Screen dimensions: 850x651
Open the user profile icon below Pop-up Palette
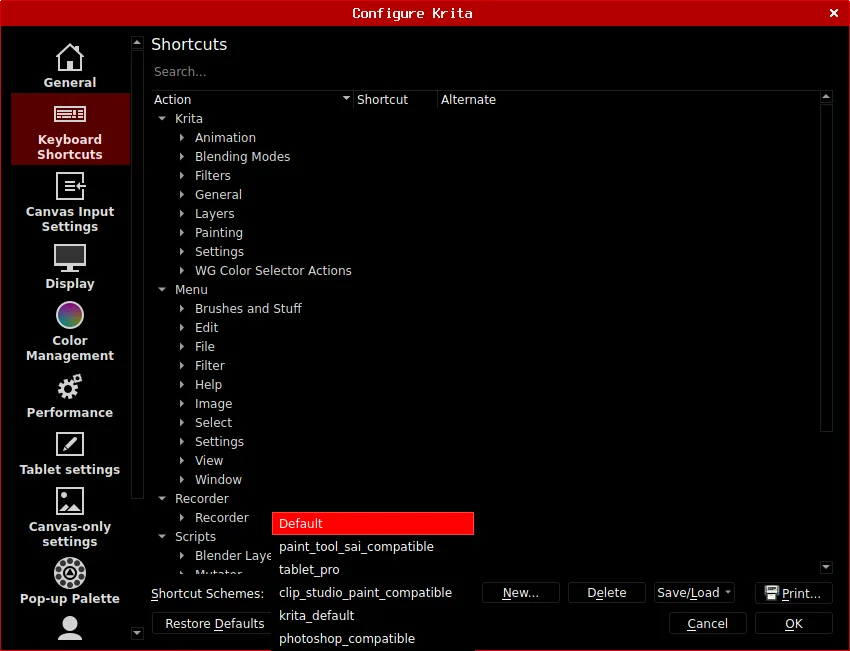coord(69,629)
